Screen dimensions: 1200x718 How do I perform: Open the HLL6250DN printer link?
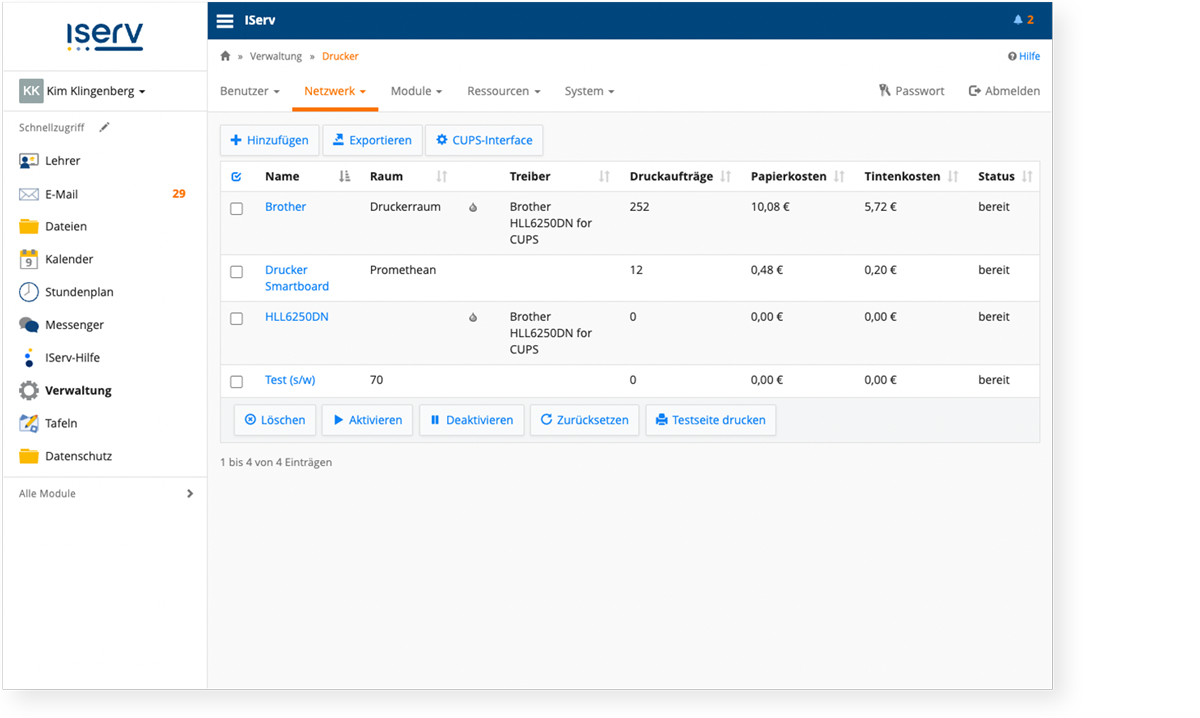pos(296,317)
